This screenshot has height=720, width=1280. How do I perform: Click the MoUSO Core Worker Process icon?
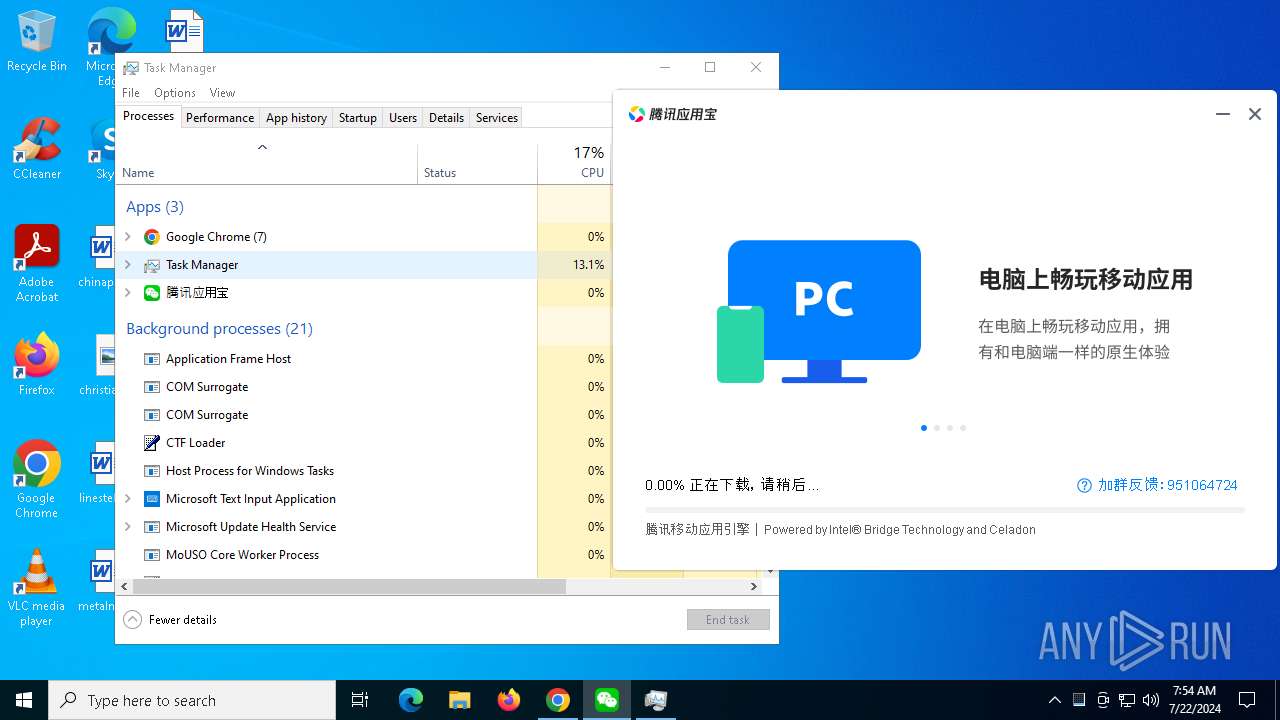coord(152,555)
